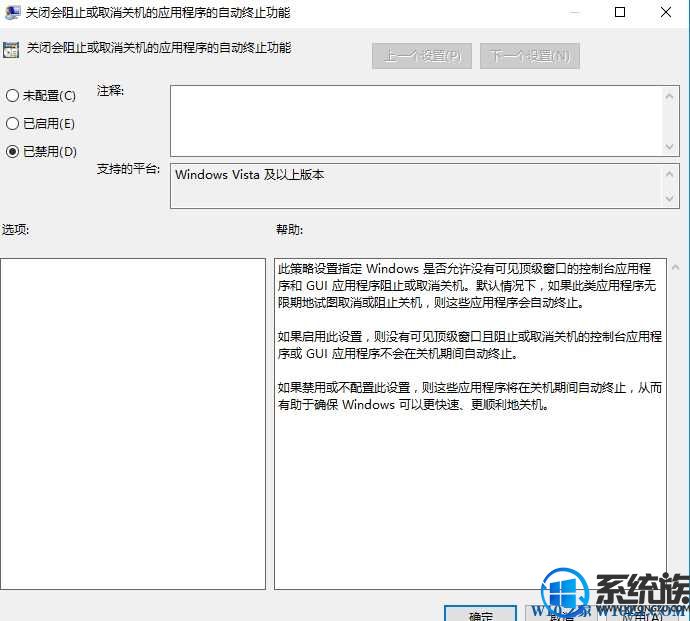The height and width of the screenshot is (621, 690).
Task: Click help paragraph starting '此策略设置指定 Windows'
Action: coord(466,285)
